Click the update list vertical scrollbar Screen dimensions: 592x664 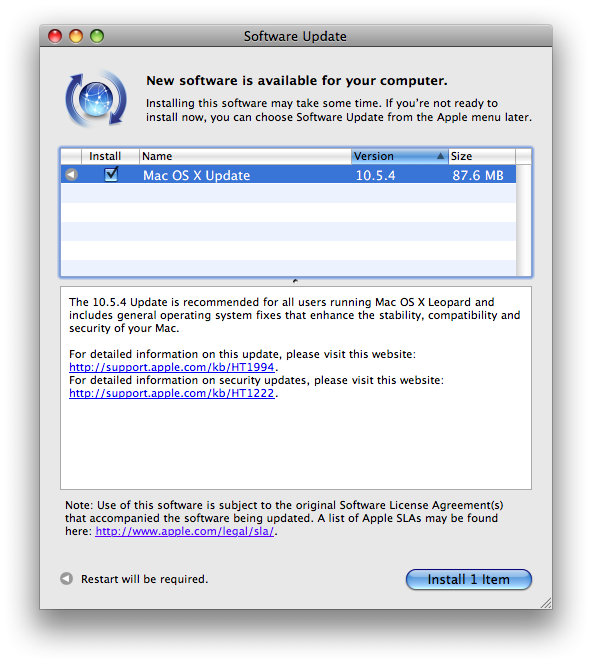pos(523,220)
